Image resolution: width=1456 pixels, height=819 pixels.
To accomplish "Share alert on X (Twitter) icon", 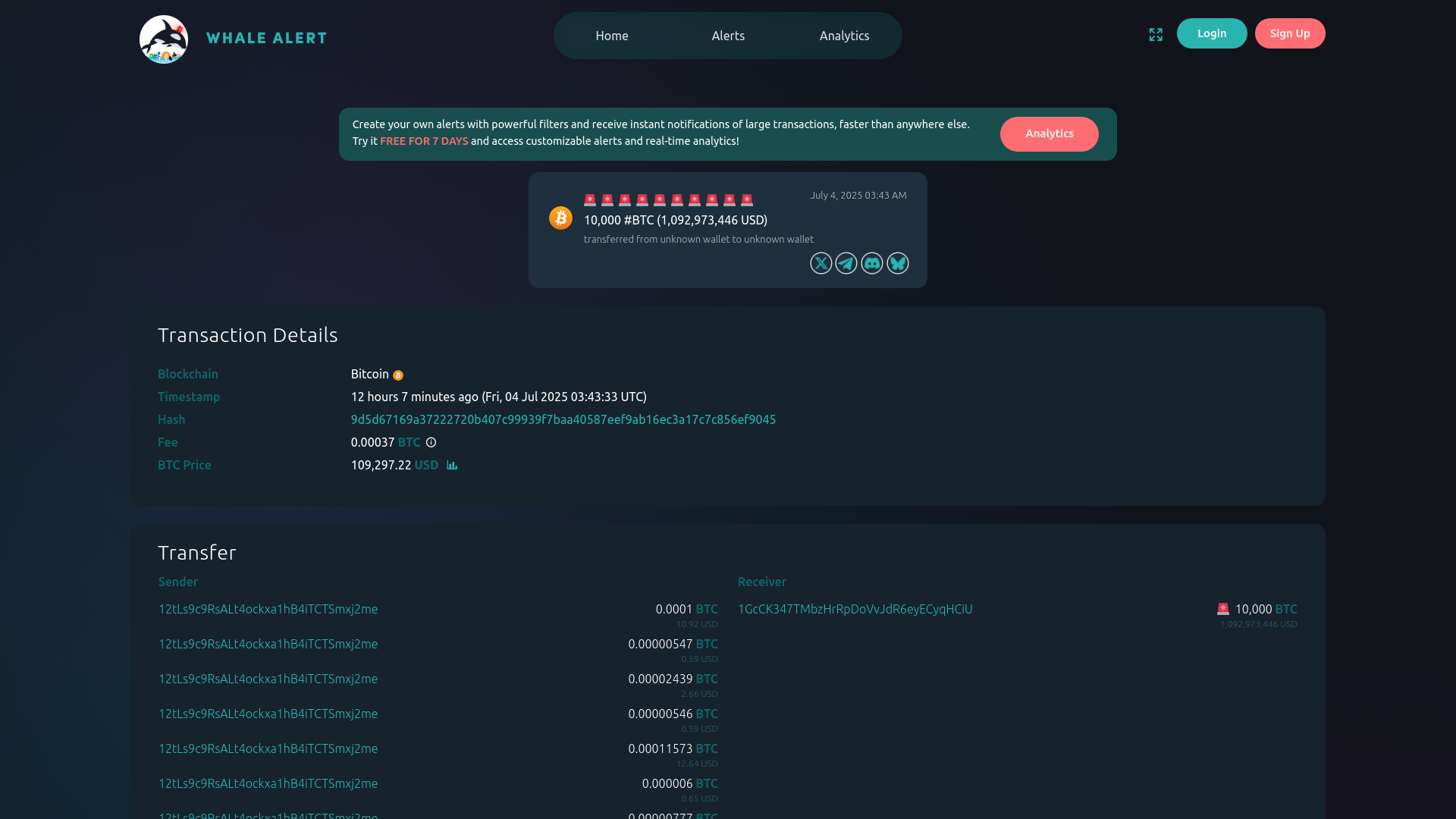I will coord(821,263).
